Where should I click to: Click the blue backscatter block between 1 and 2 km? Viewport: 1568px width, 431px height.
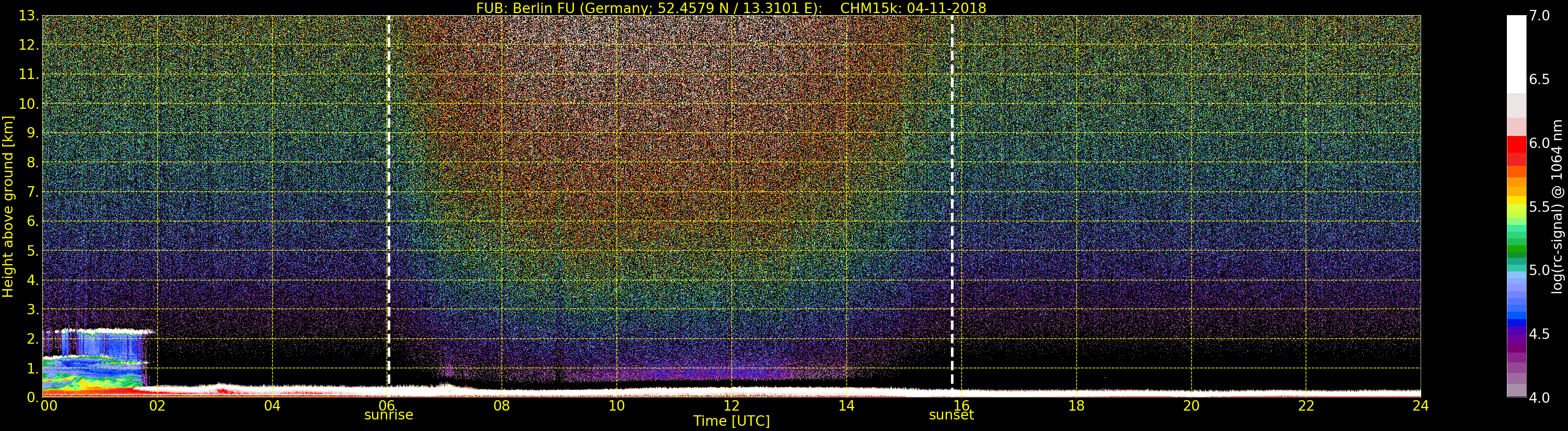pos(101,346)
